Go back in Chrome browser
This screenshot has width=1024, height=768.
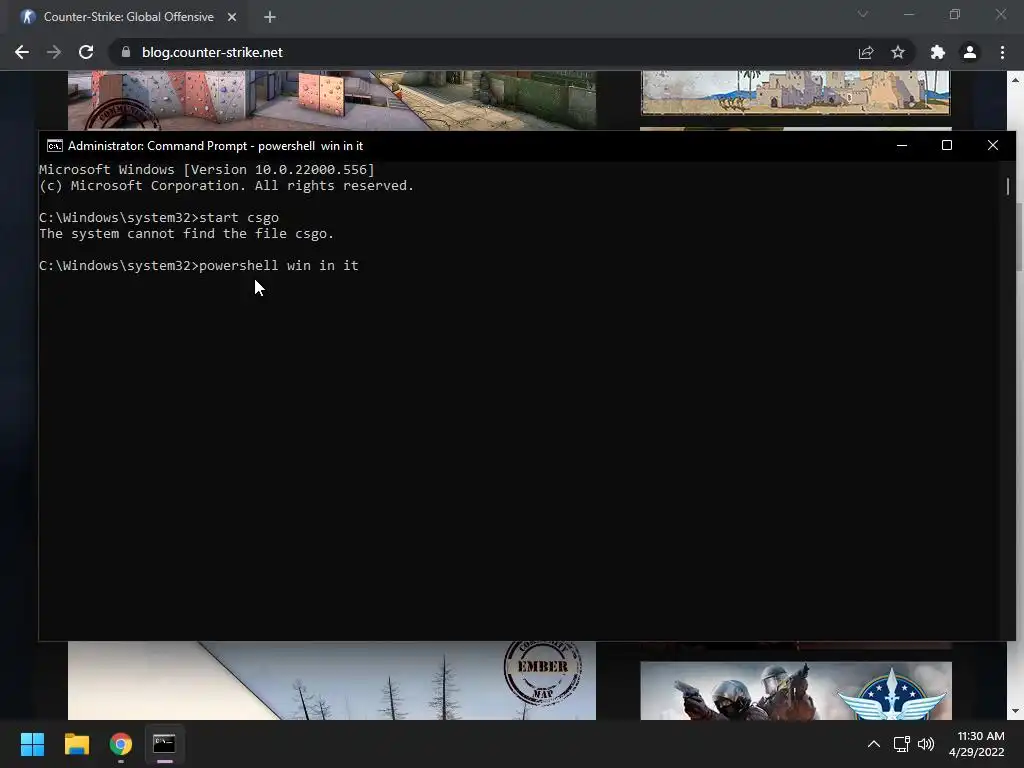click(x=22, y=52)
